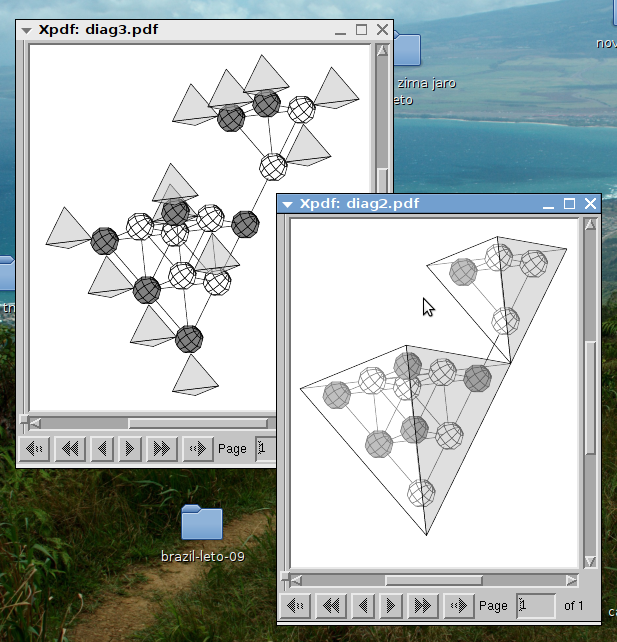Go to first page in diag2 window

point(296,605)
